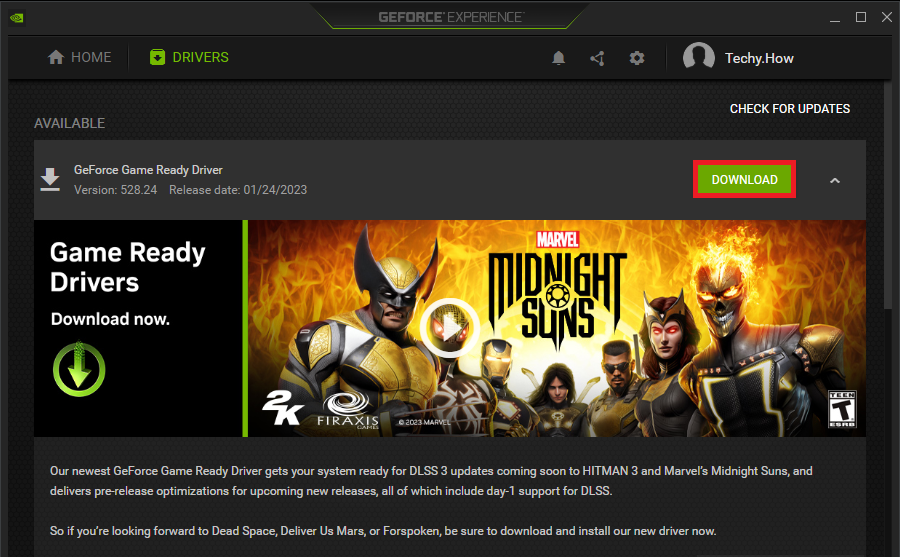Select the Release date: 01/24/2023 text

point(238,190)
